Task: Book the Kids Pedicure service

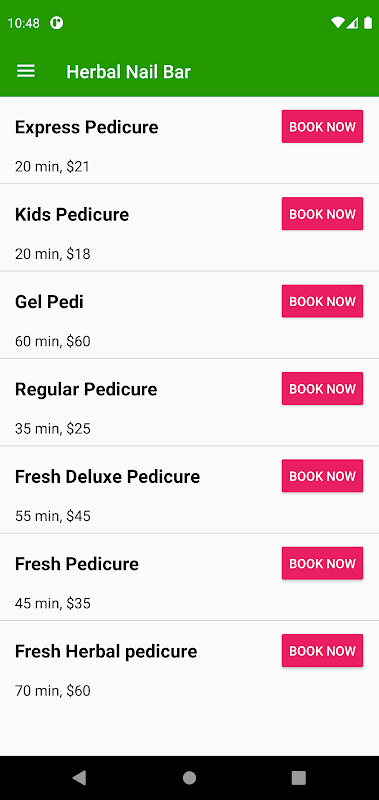Action: coord(322,214)
